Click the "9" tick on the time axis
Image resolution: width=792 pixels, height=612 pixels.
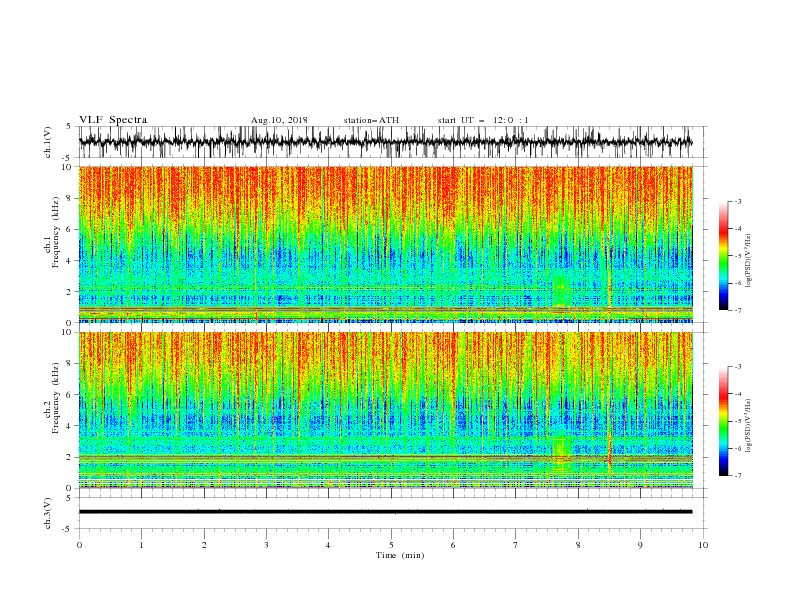point(640,545)
